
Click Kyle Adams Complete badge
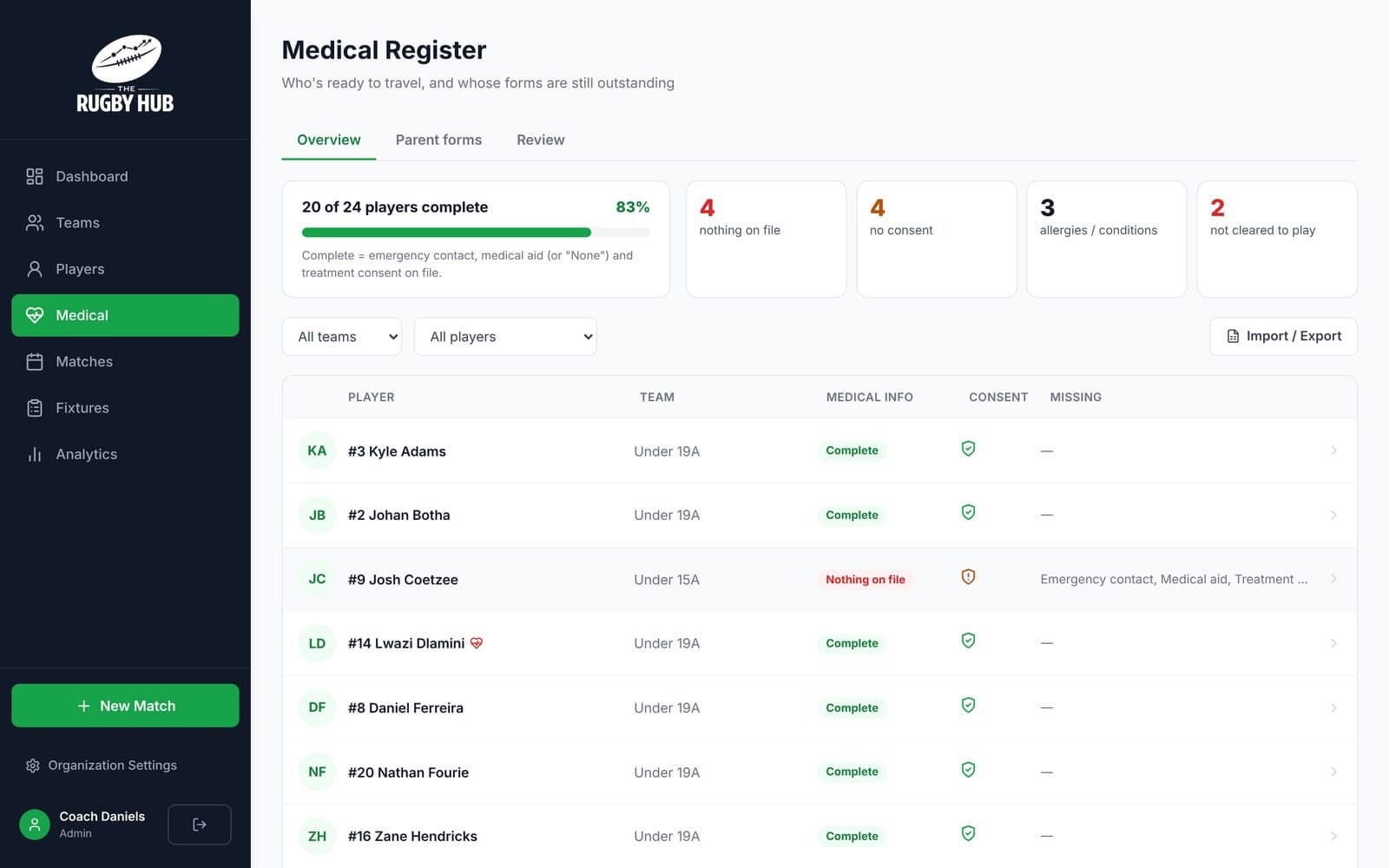852,450
